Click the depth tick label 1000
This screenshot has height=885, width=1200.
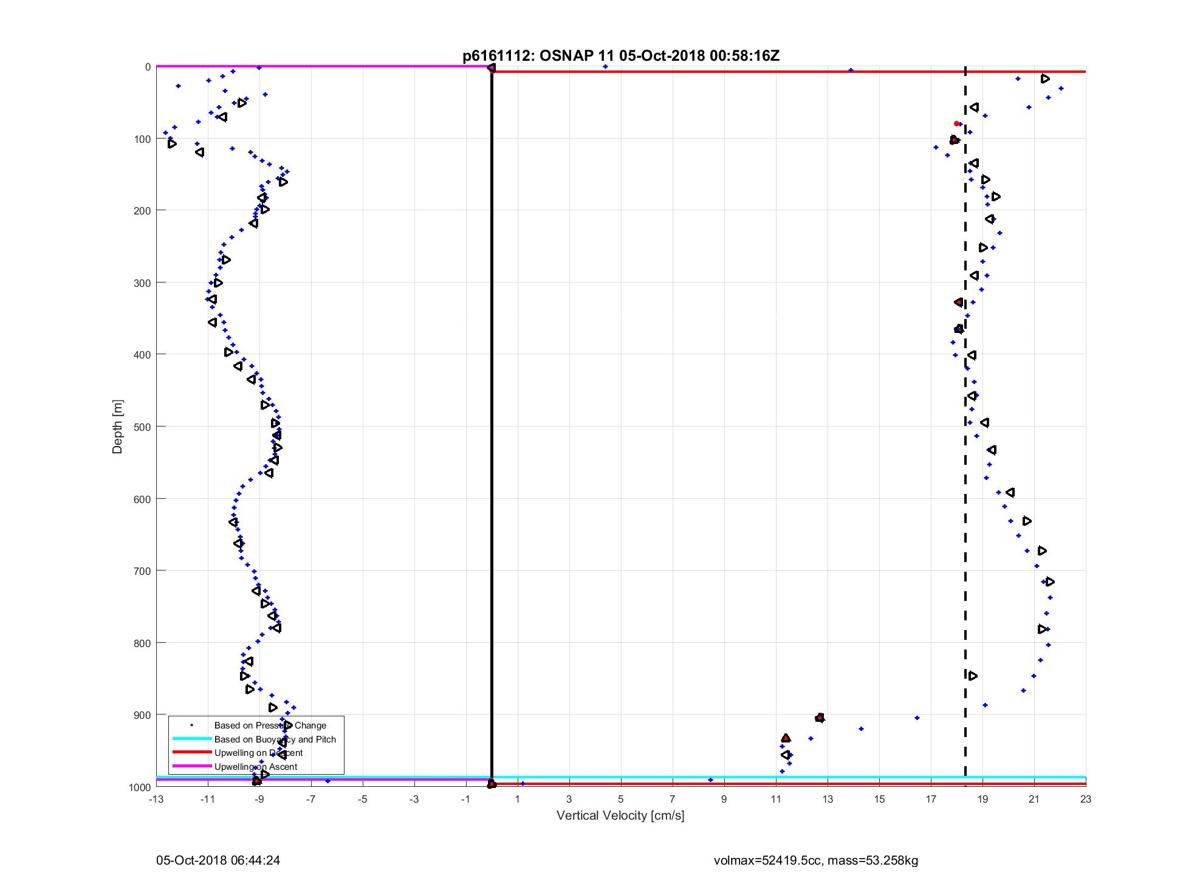pyautogui.click(x=139, y=787)
